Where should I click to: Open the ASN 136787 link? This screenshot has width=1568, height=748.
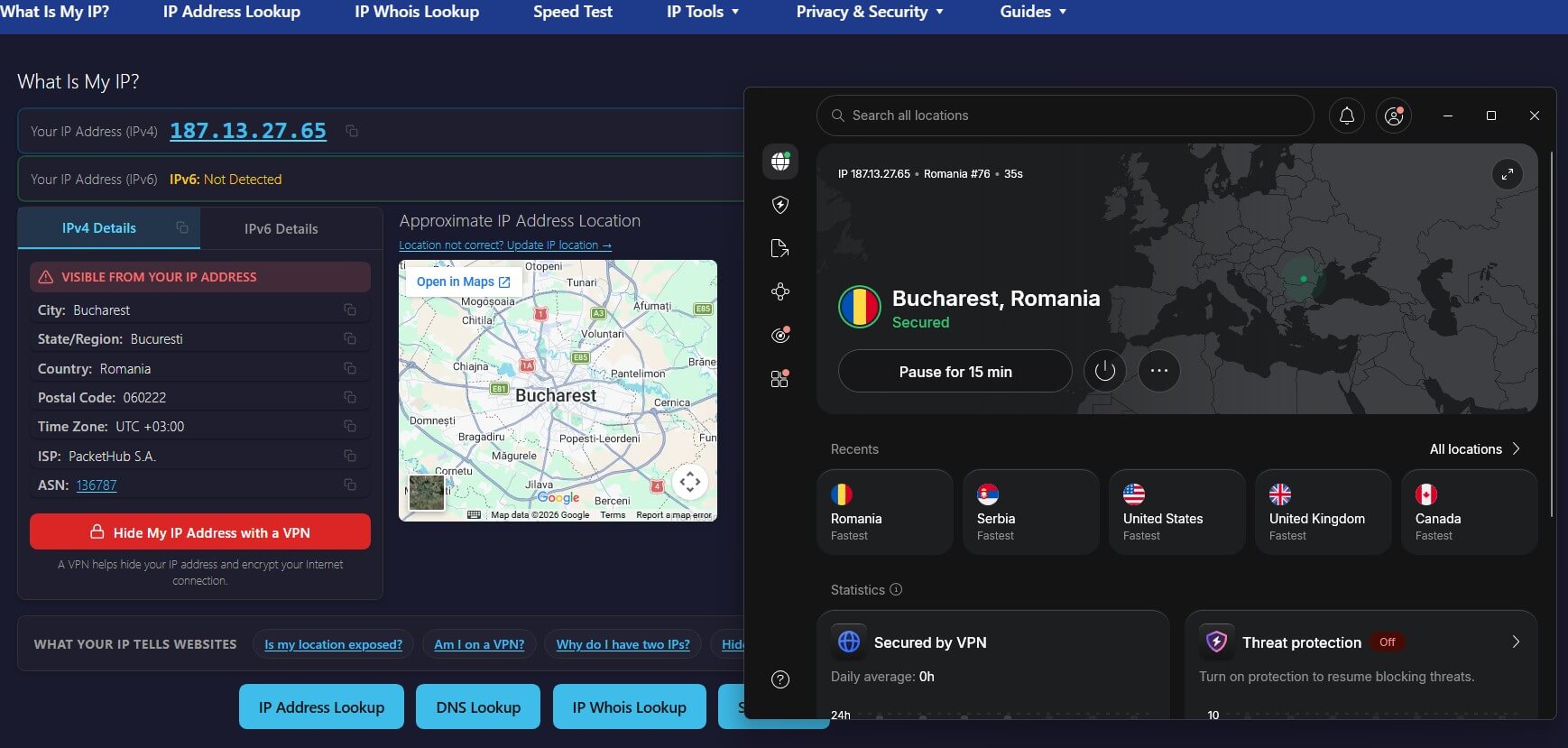coord(97,485)
